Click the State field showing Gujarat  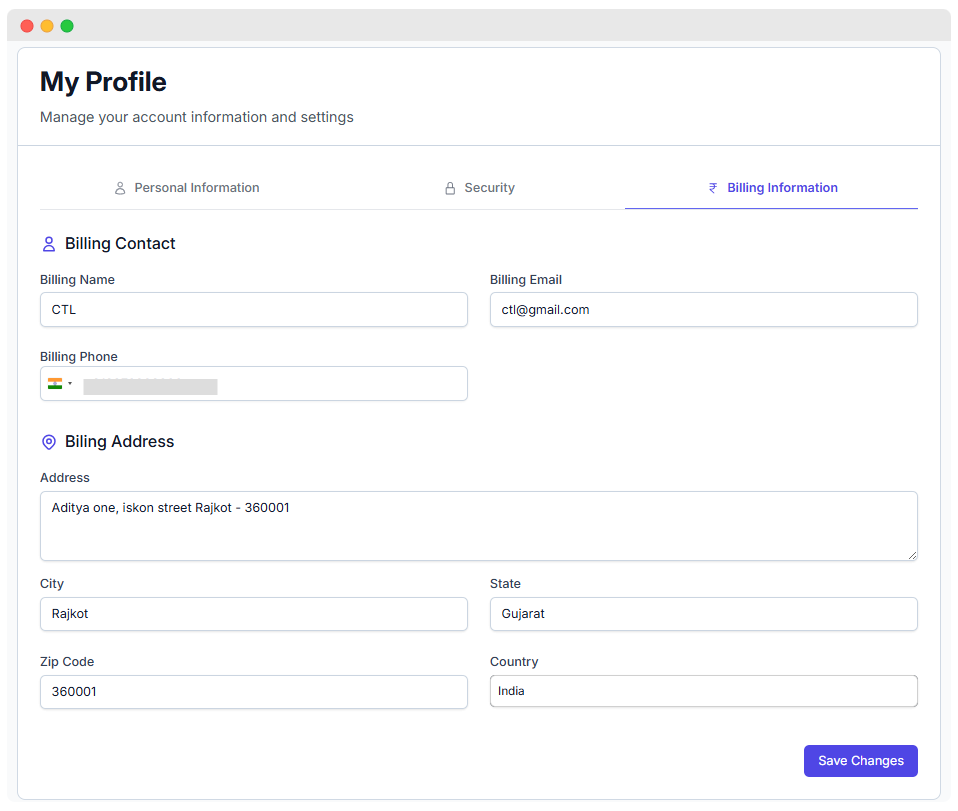(703, 614)
